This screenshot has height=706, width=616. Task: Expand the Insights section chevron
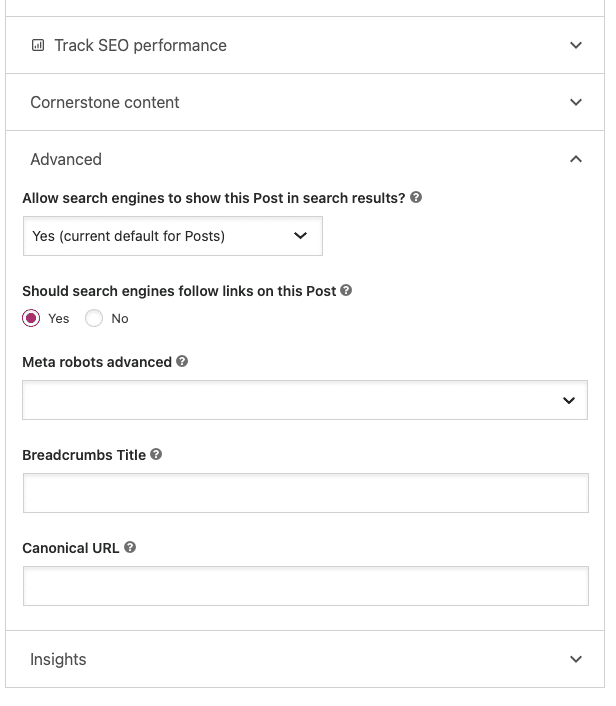[576, 659]
